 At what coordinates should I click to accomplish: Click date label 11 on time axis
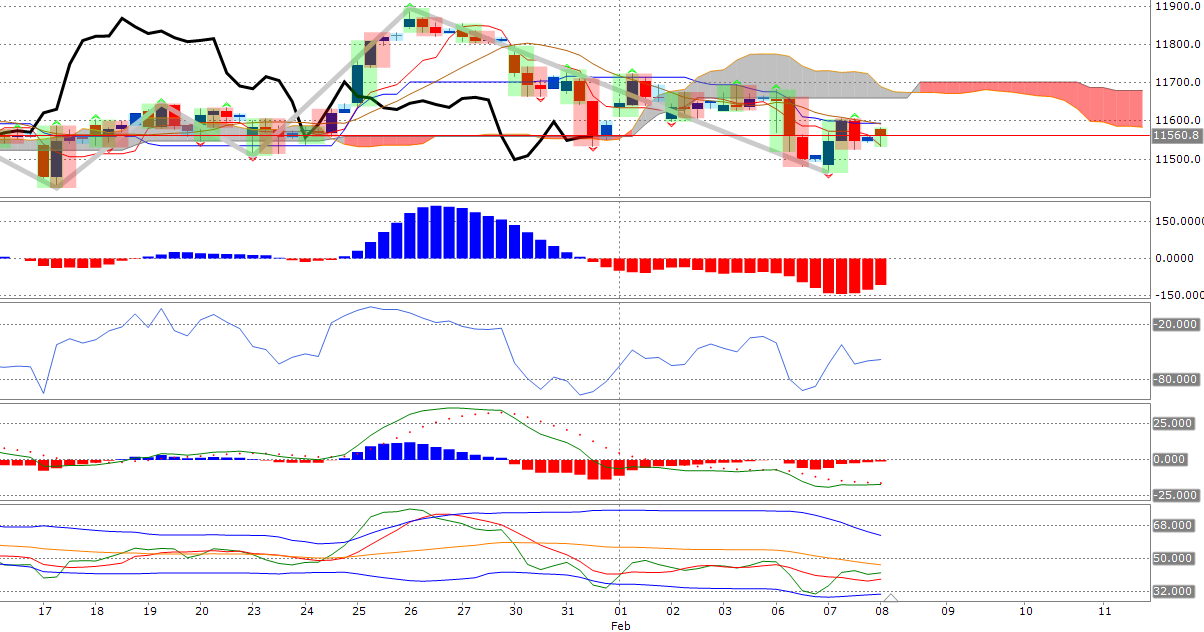(x=1104, y=610)
